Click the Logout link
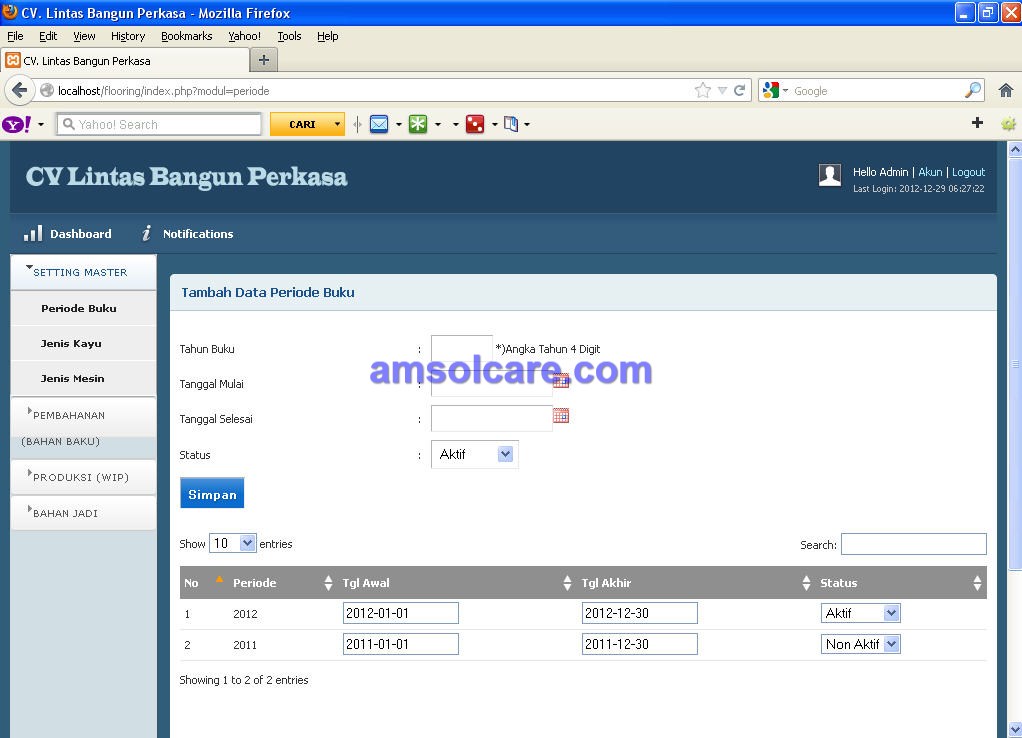This screenshot has width=1022, height=738. pos(969,172)
